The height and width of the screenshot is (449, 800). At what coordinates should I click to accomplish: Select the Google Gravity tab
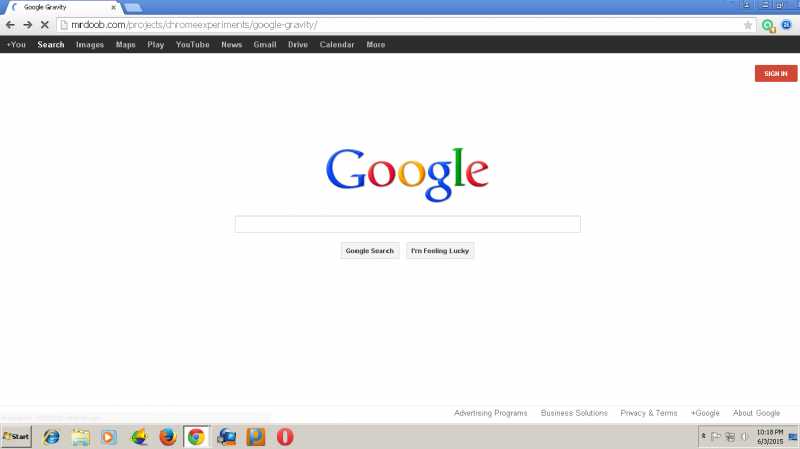pyautogui.click(x=64, y=7)
